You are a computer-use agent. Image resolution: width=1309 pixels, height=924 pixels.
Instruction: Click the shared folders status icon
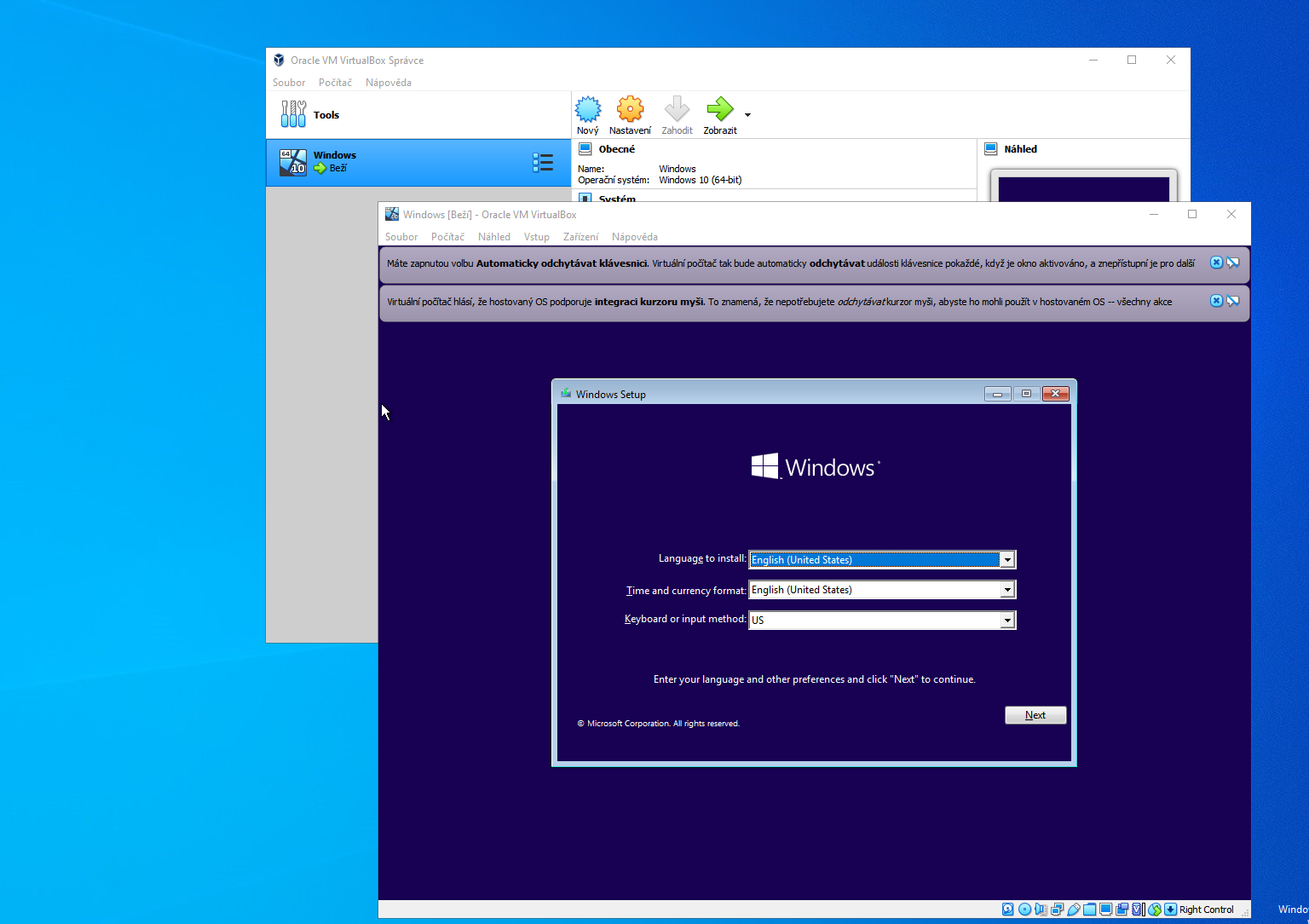tap(1090, 910)
